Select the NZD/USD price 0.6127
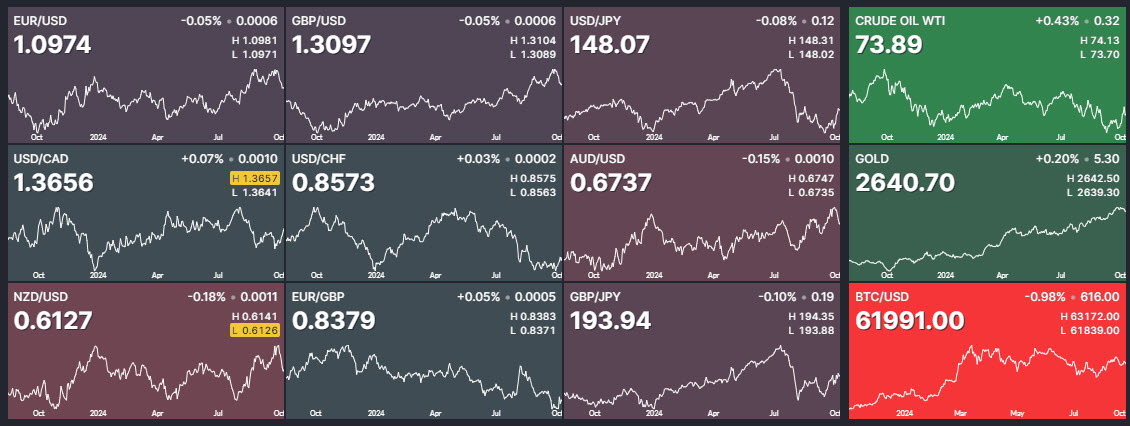The height and width of the screenshot is (426, 1130). 53,321
